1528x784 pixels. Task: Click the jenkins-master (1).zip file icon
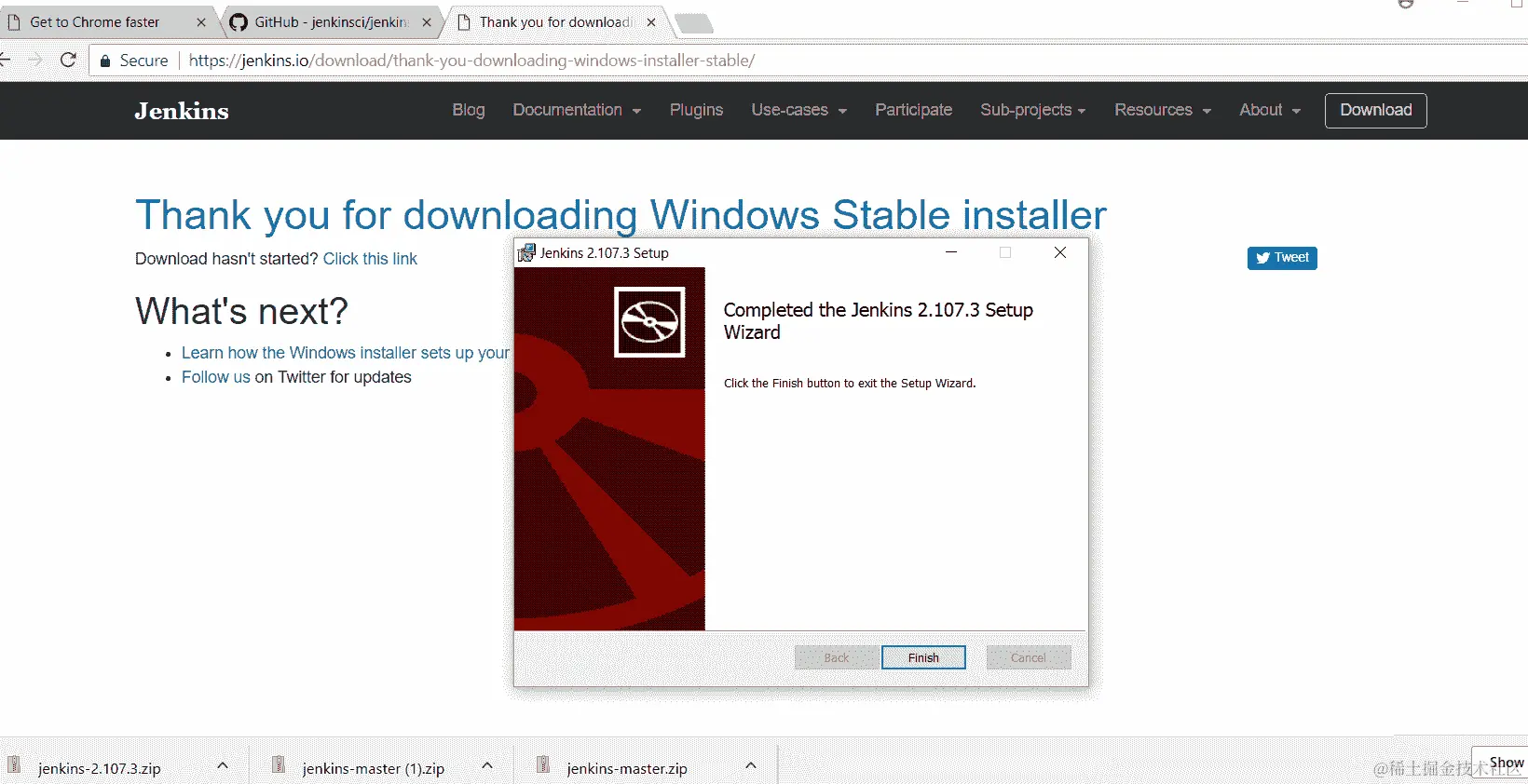[x=279, y=764]
